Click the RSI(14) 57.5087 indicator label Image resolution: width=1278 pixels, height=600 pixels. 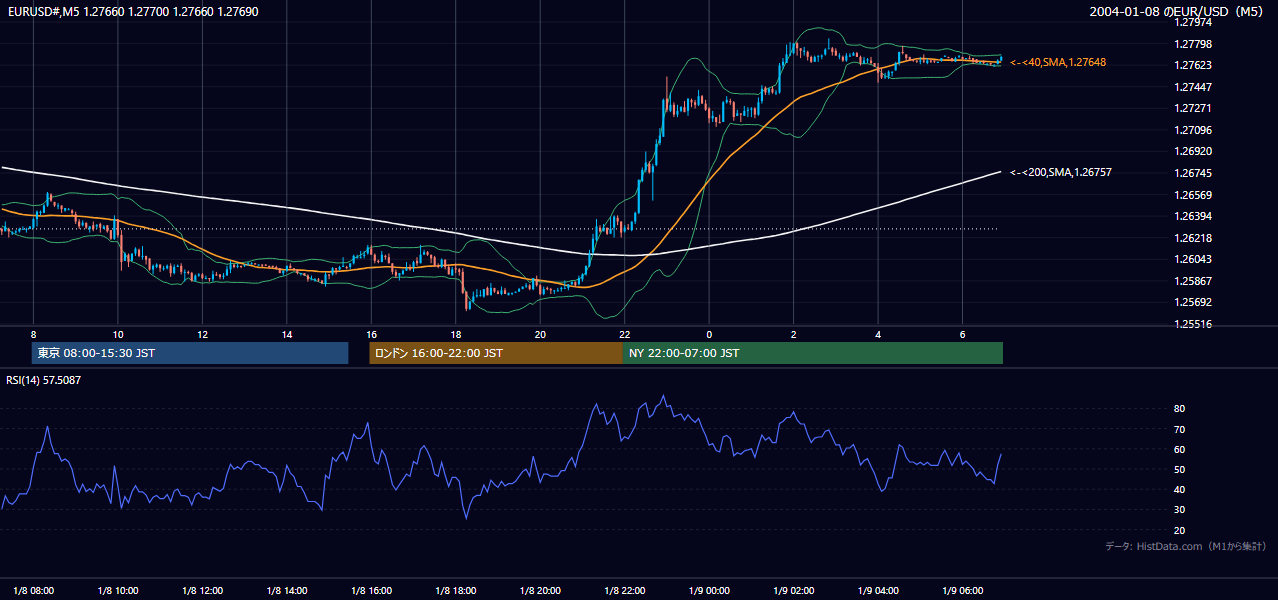point(44,380)
